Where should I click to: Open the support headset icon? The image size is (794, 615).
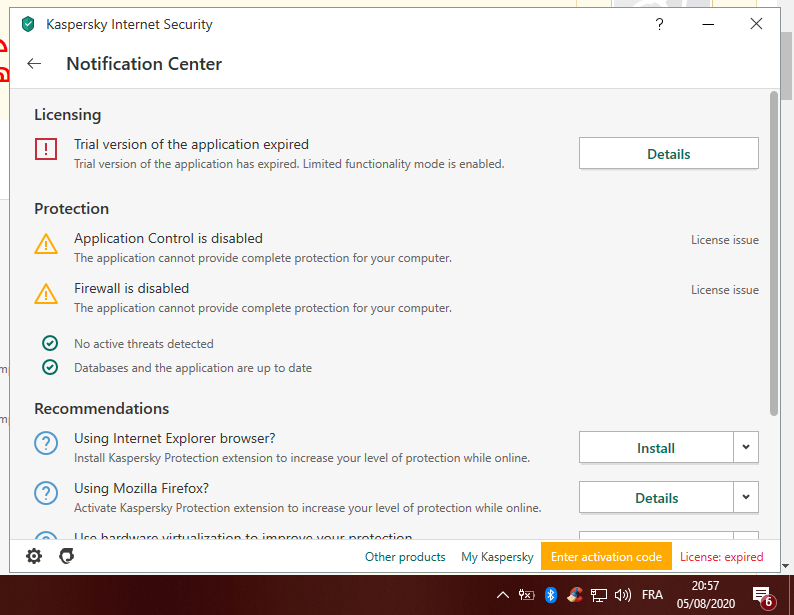click(x=66, y=556)
